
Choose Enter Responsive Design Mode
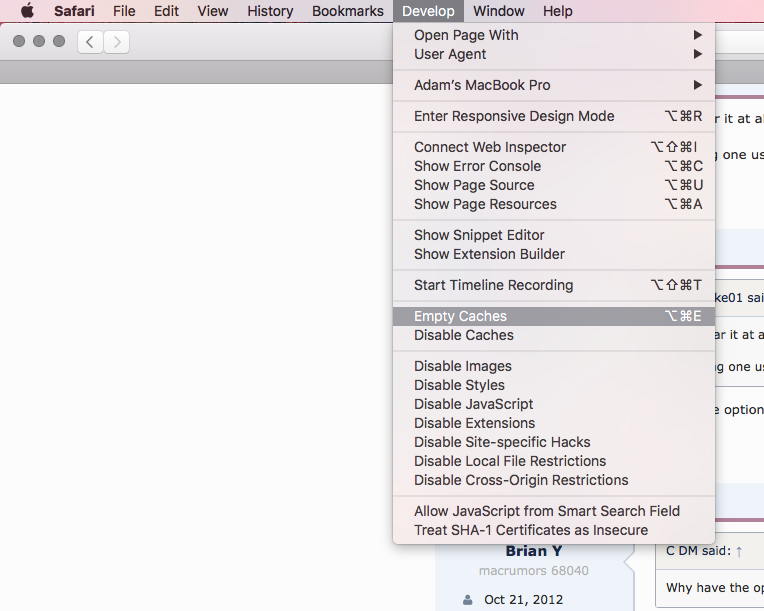(x=554, y=116)
